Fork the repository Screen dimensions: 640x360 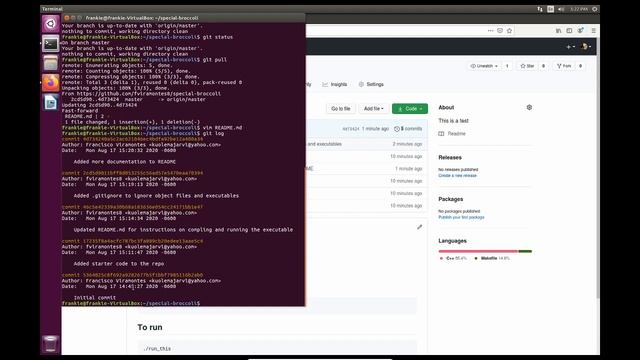[564, 66]
